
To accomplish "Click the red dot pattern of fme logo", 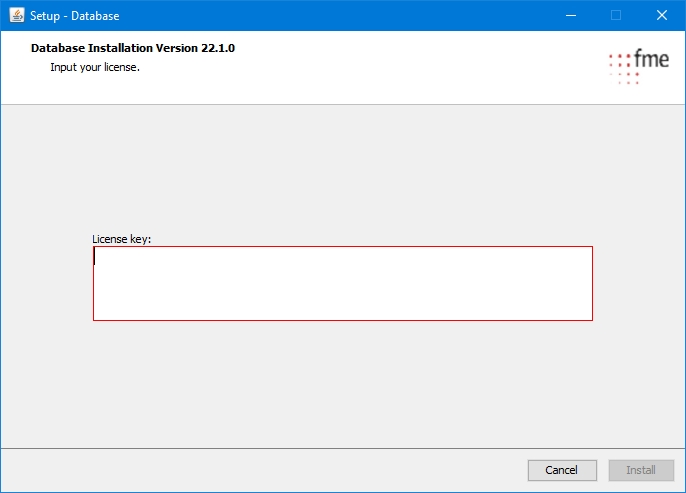I will [623, 67].
